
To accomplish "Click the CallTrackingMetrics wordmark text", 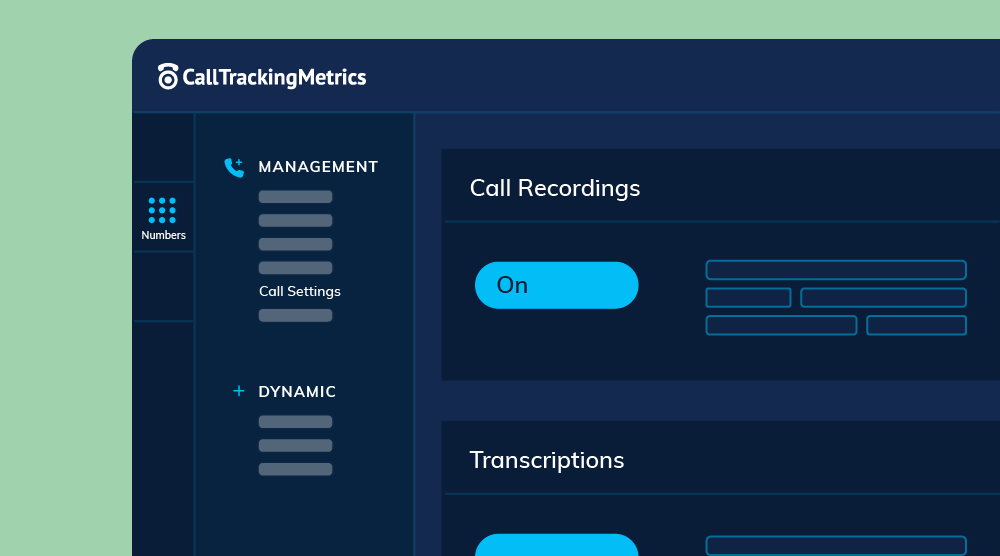I will (x=274, y=77).
